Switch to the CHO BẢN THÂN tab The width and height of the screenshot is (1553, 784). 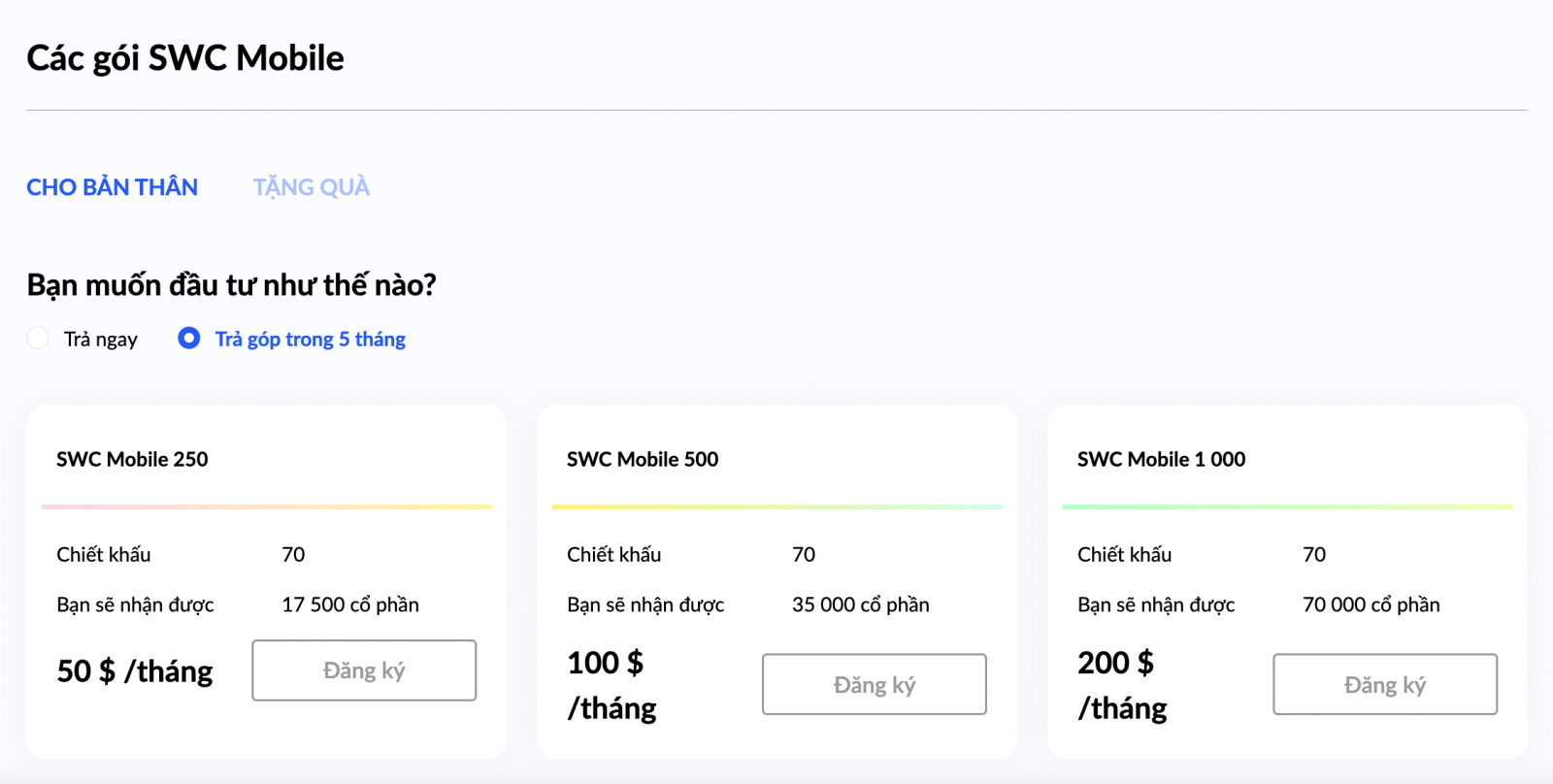pos(112,187)
